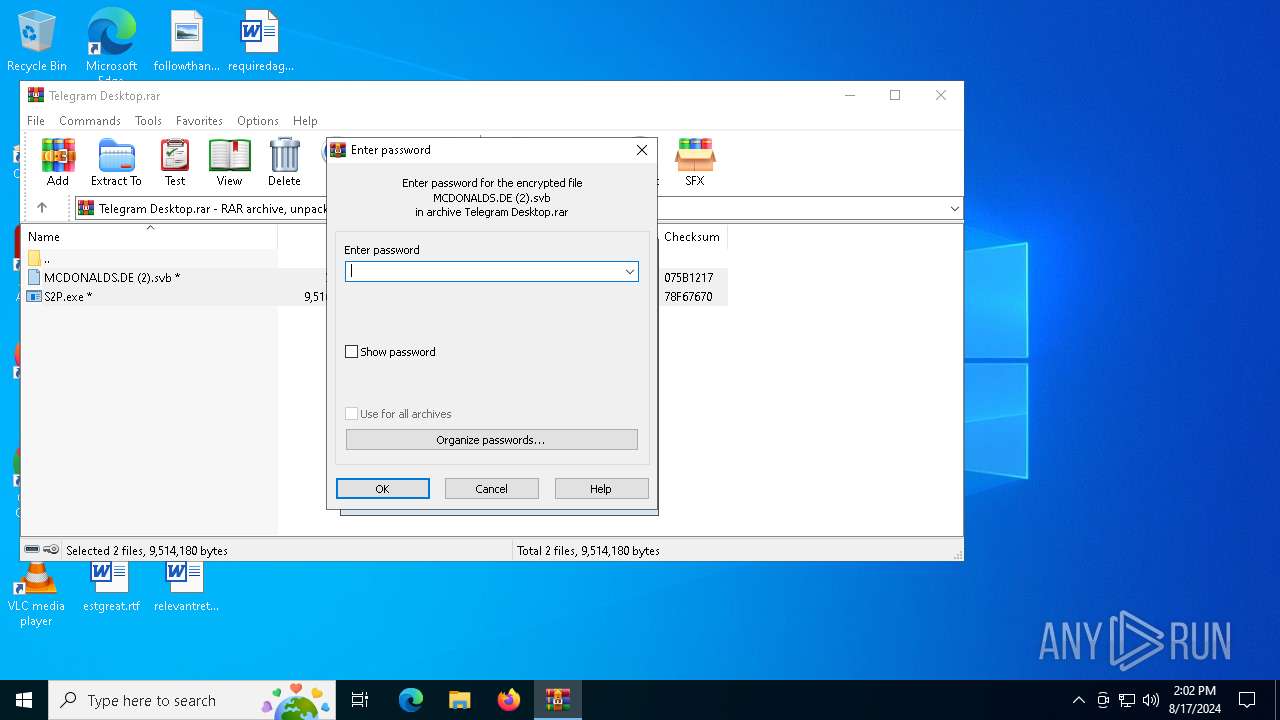Open the requiredag Word document on desktop
1280x720 pixels.
[260, 42]
